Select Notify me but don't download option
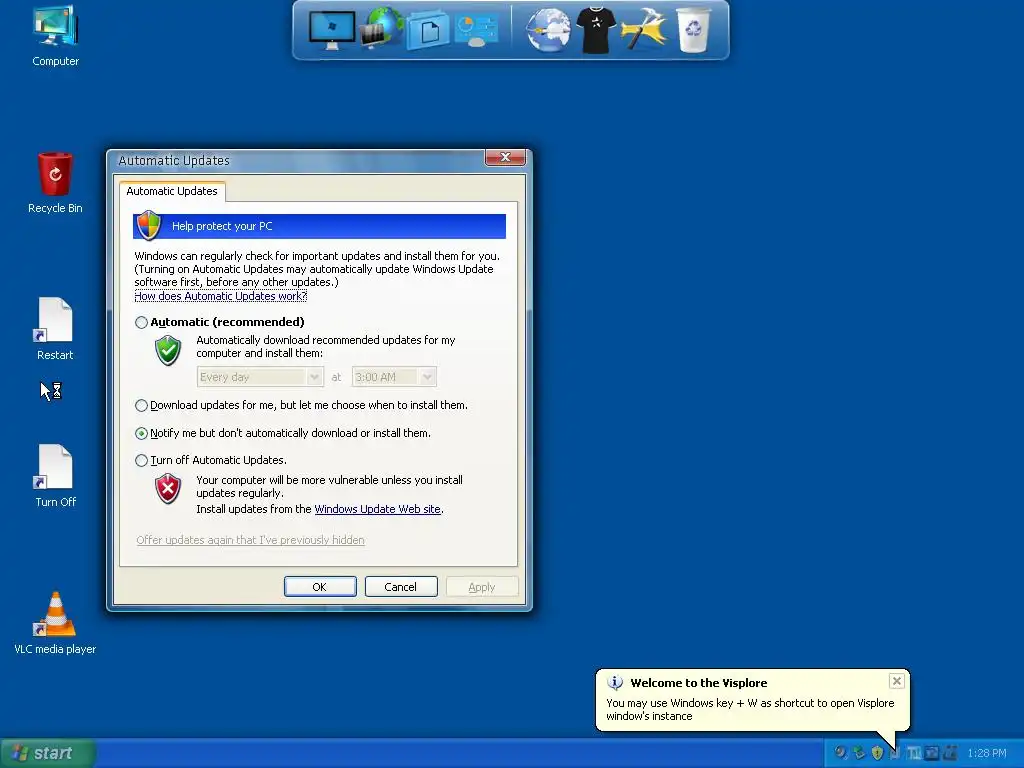Viewport: 1024px width, 768px height. point(141,434)
